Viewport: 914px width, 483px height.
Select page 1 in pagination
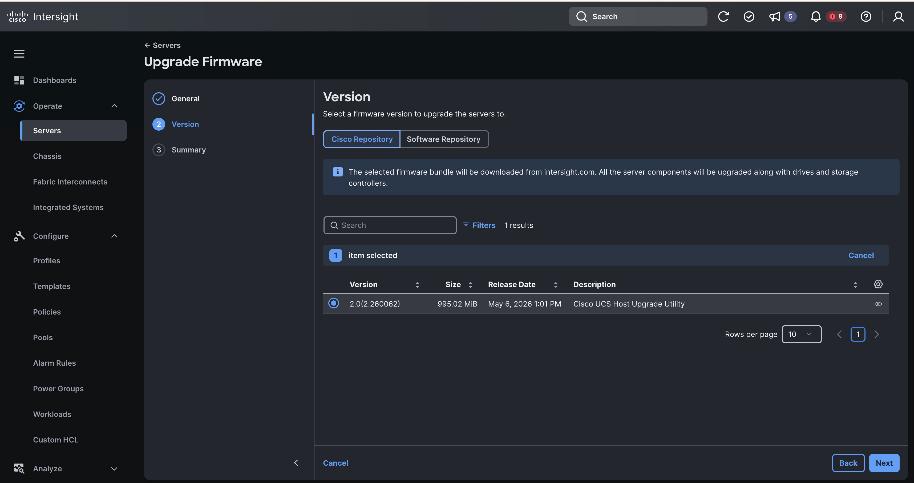pos(858,334)
